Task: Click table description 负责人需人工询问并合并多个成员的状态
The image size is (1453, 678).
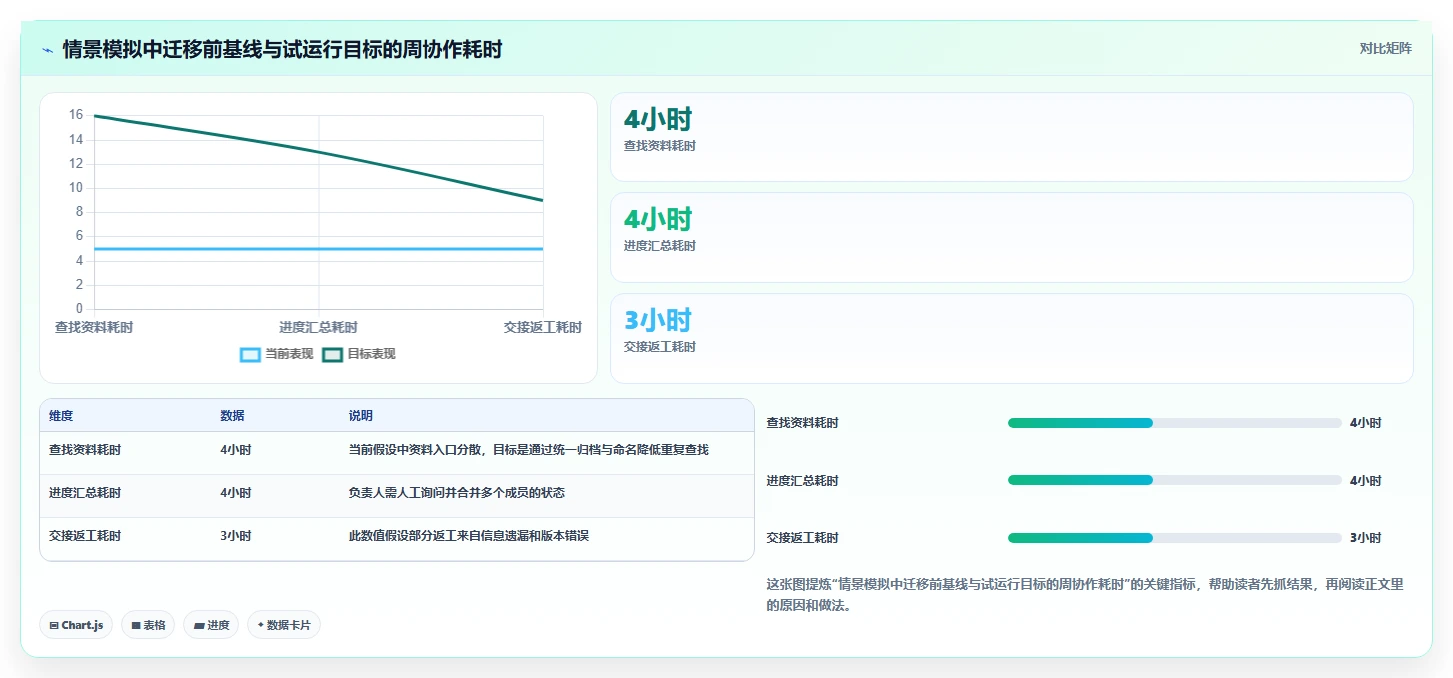Action: [457, 493]
